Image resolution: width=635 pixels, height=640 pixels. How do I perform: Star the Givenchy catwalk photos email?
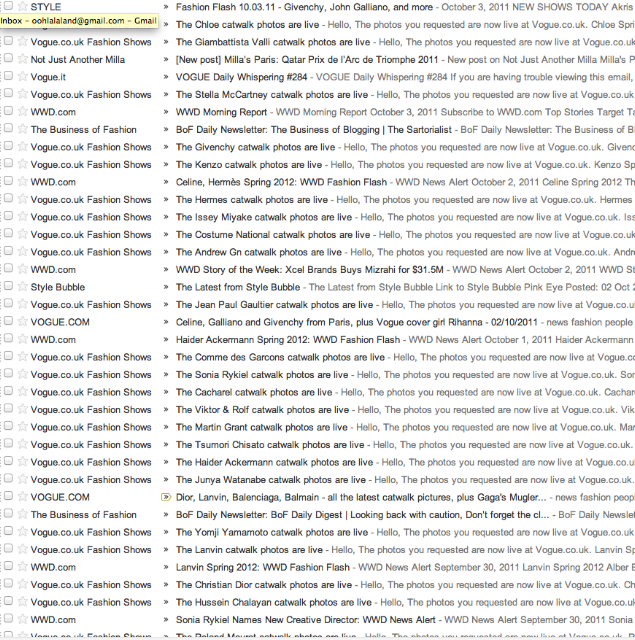(x=23, y=146)
